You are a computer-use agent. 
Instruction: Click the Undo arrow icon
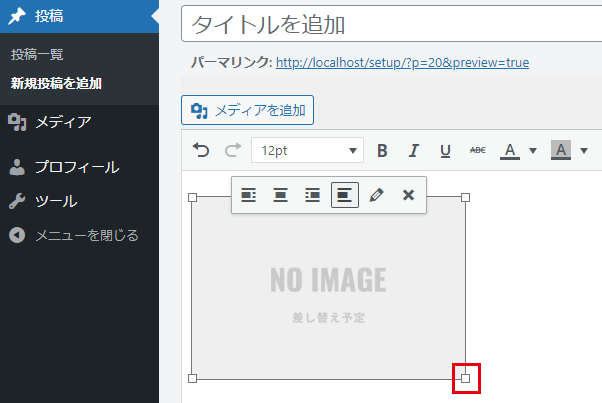pos(201,151)
